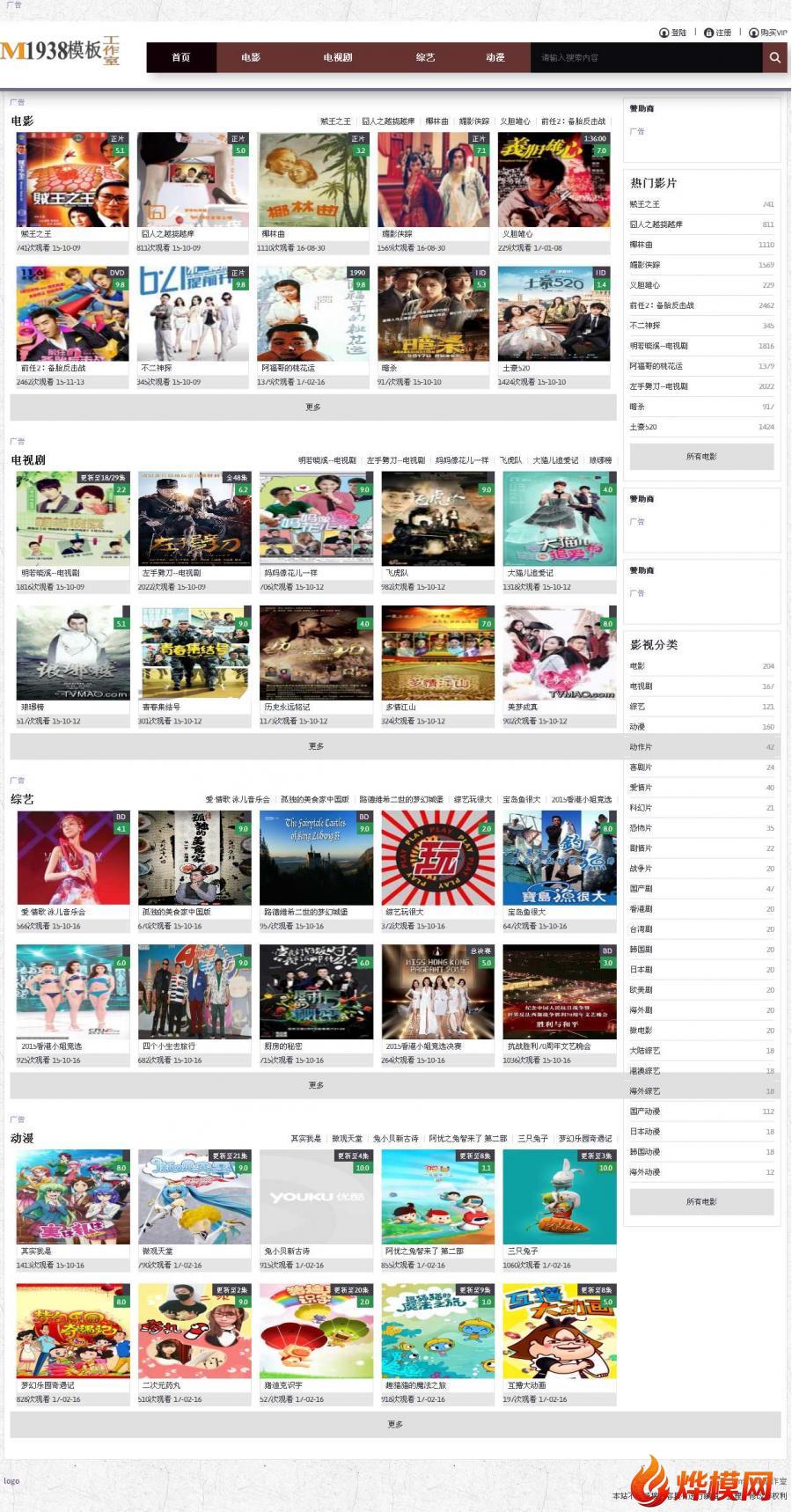Open the 义胆雄心 movie poster
792x1512 pixels.
click(554, 180)
